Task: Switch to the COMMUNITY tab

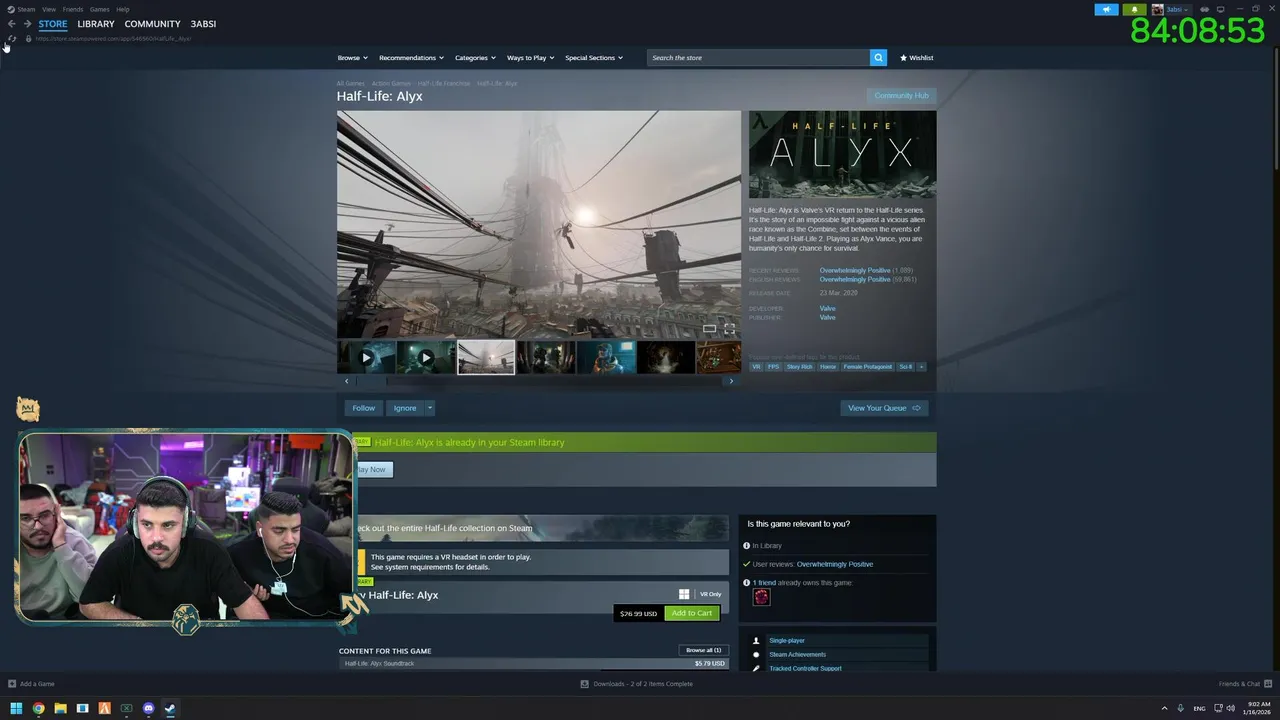Action: [x=153, y=24]
